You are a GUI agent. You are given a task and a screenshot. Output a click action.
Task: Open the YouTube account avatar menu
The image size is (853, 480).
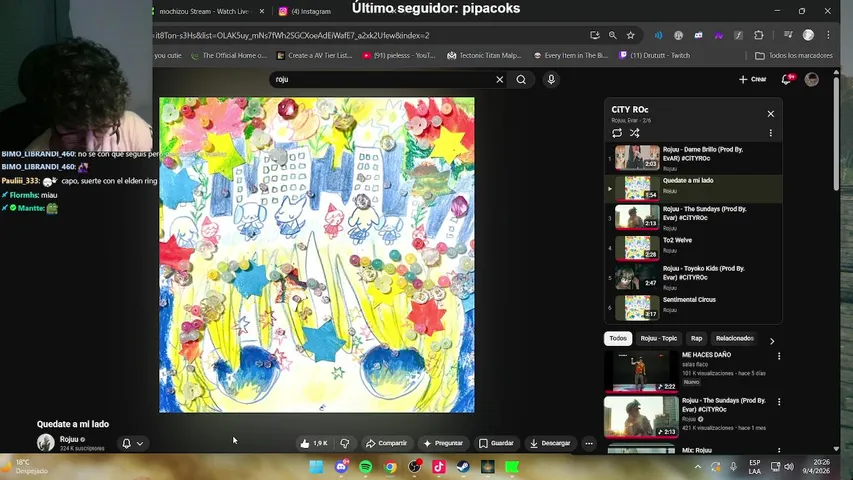tap(812, 79)
